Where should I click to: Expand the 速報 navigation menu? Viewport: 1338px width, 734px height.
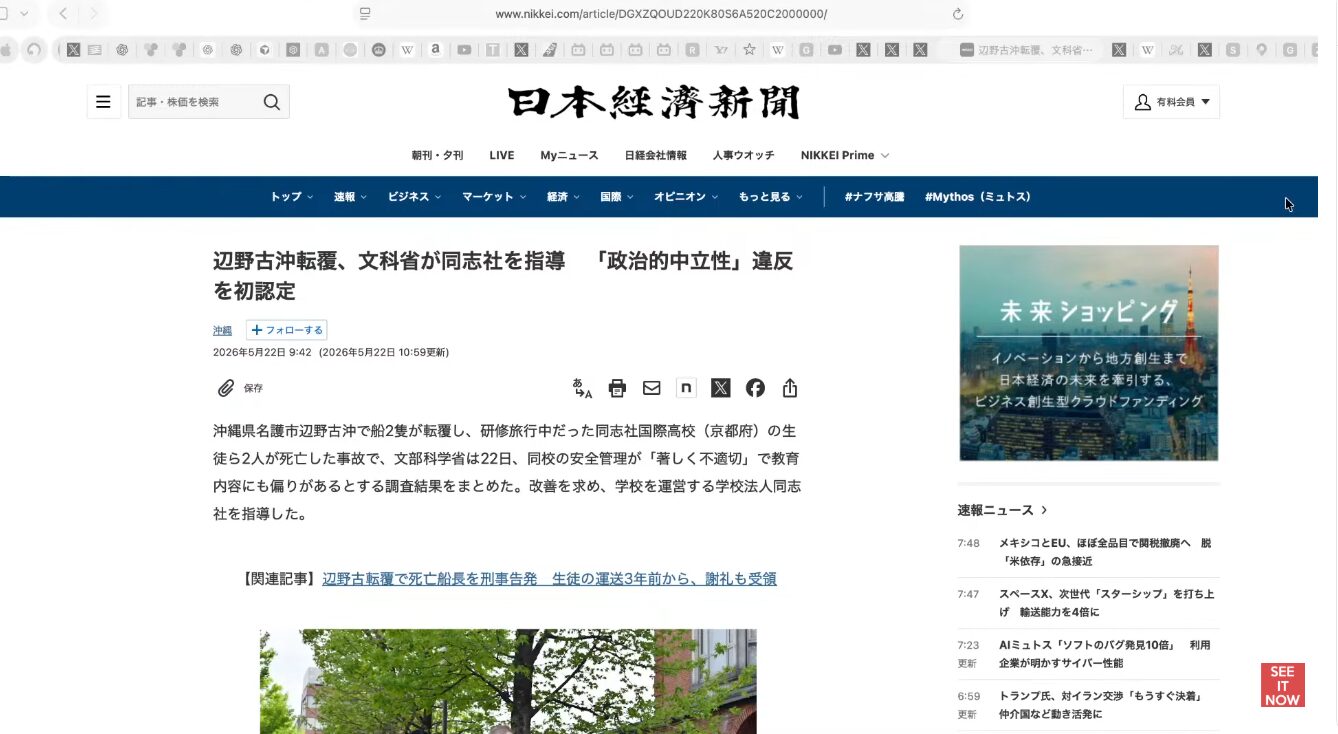350,197
